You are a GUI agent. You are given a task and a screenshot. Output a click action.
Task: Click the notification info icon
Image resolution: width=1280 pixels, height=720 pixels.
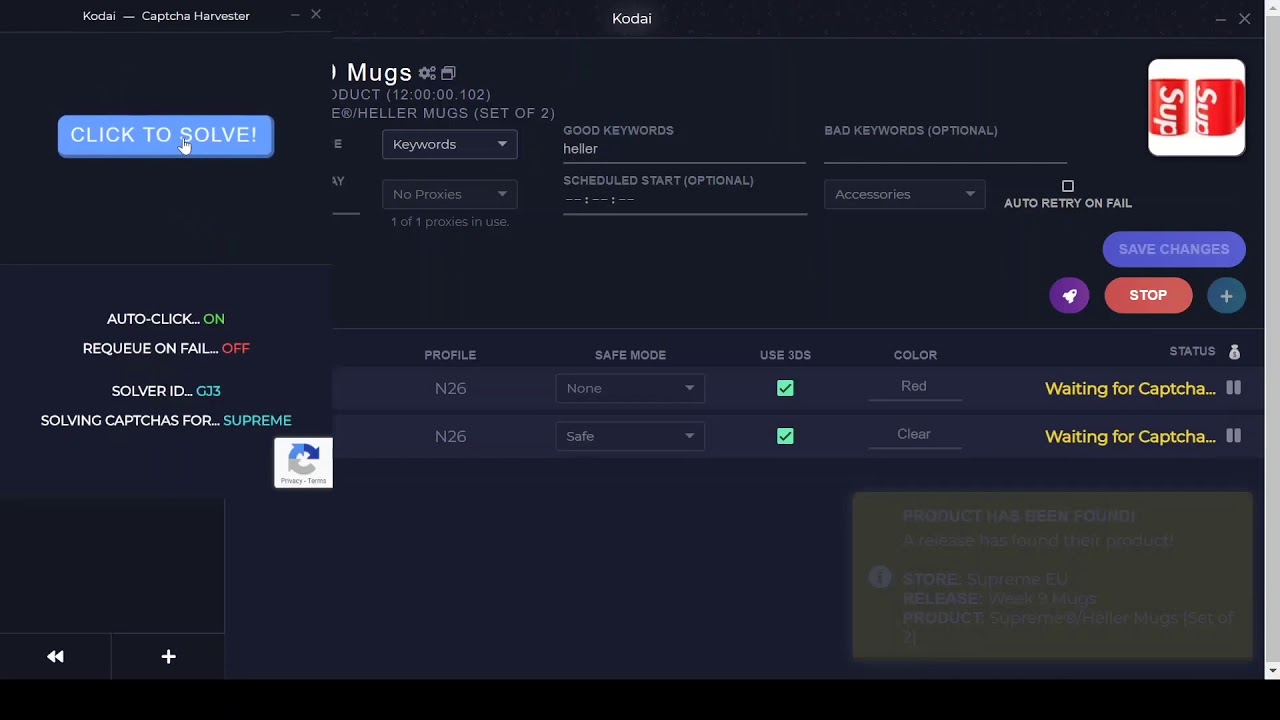click(x=880, y=577)
